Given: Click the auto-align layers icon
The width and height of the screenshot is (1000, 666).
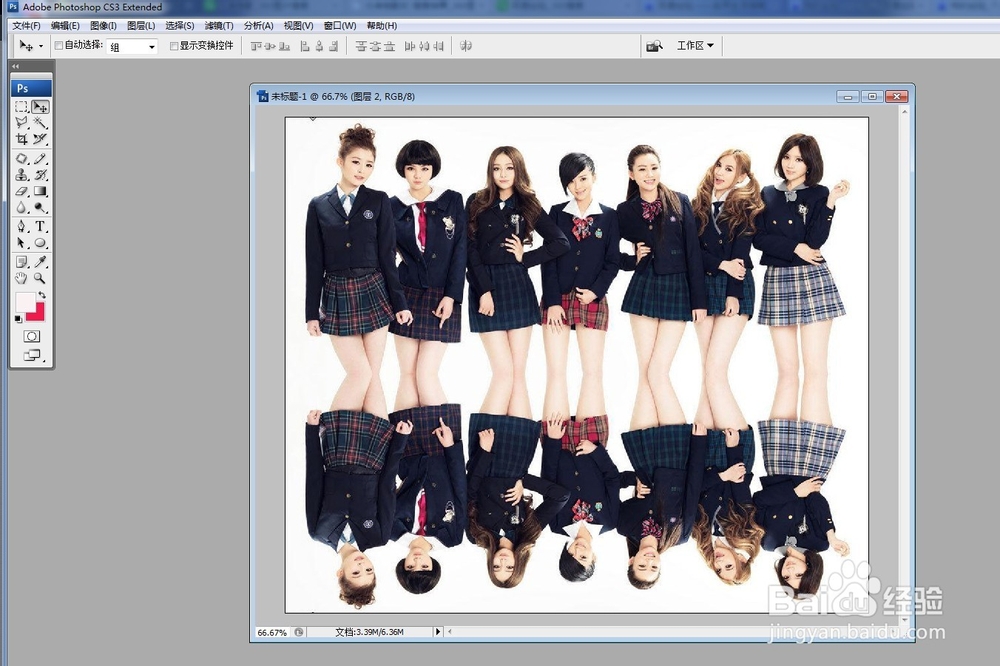Looking at the screenshot, I should point(466,46).
